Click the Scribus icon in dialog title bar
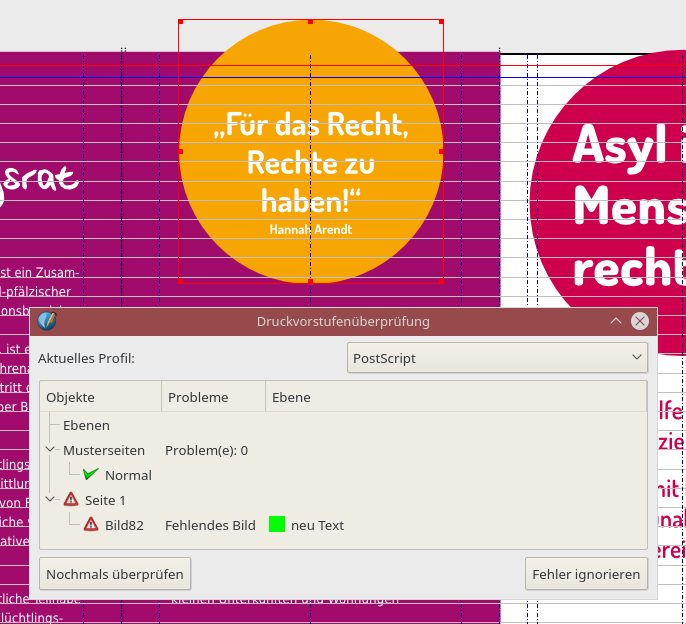The image size is (686, 624). (46, 321)
